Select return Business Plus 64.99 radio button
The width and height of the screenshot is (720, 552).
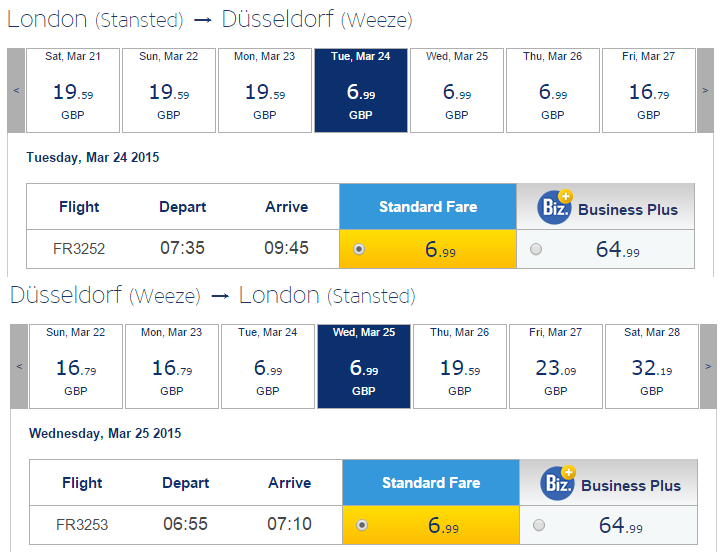[x=539, y=525]
